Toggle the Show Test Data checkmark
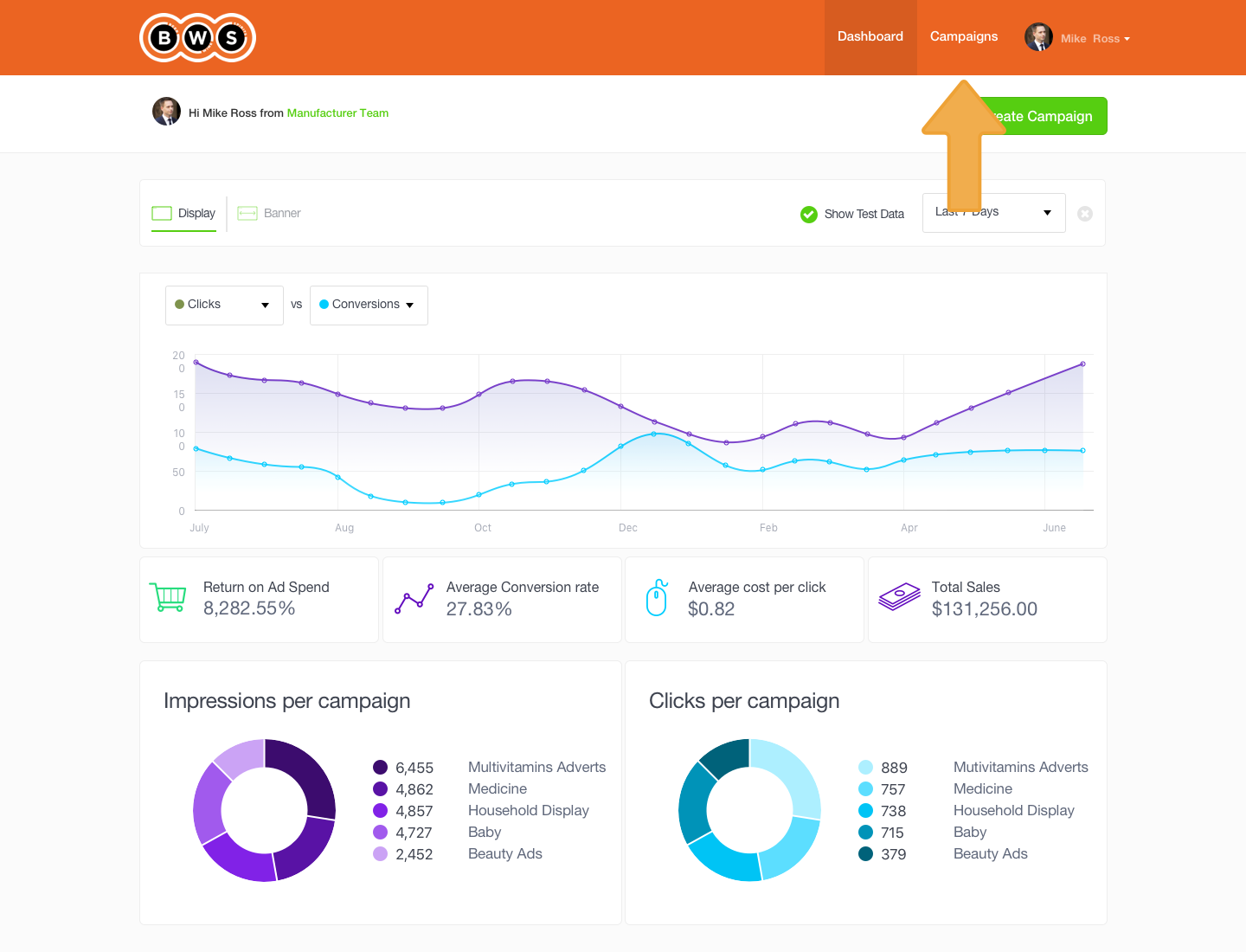 [x=809, y=214]
